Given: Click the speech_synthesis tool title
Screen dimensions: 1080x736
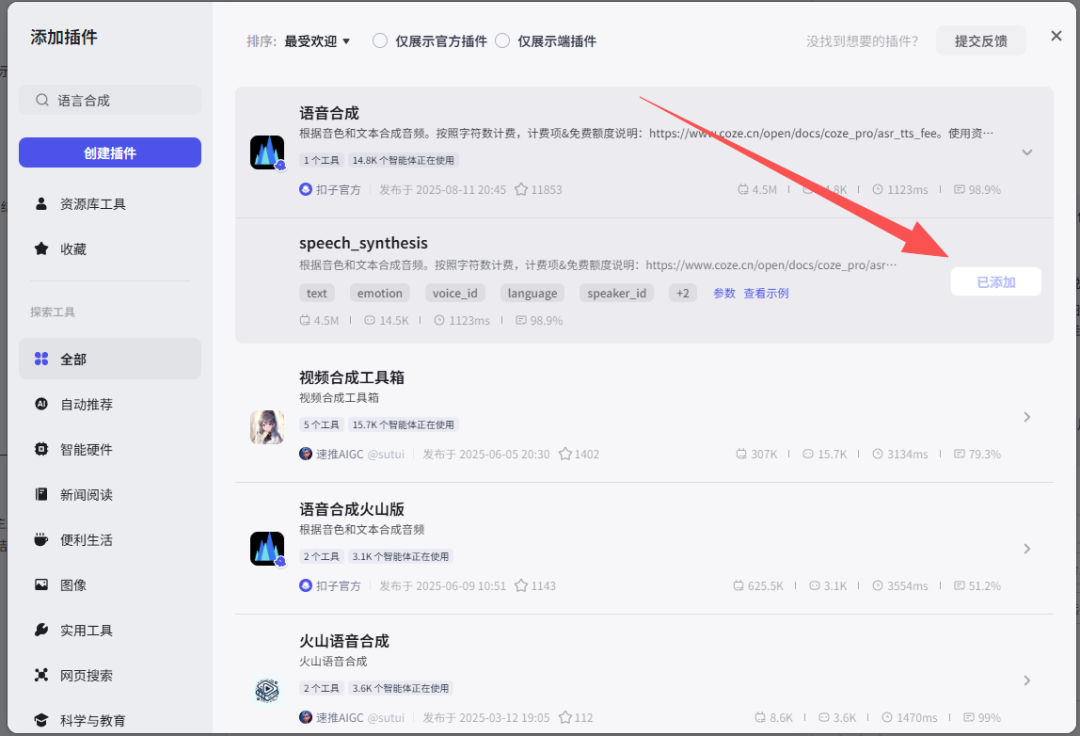Looking at the screenshot, I should tap(364, 243).
